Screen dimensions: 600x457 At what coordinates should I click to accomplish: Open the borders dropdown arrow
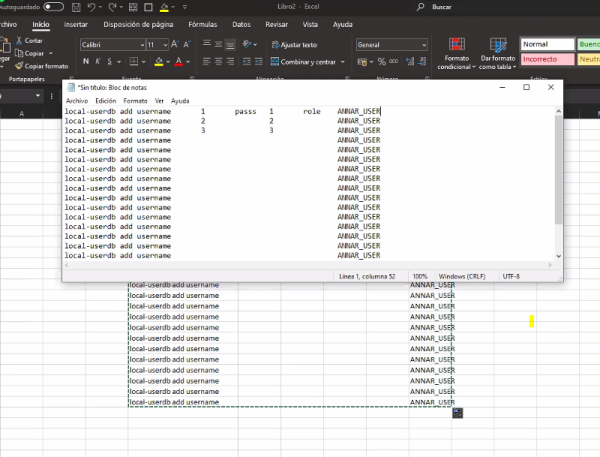click(x=143, y=62)
